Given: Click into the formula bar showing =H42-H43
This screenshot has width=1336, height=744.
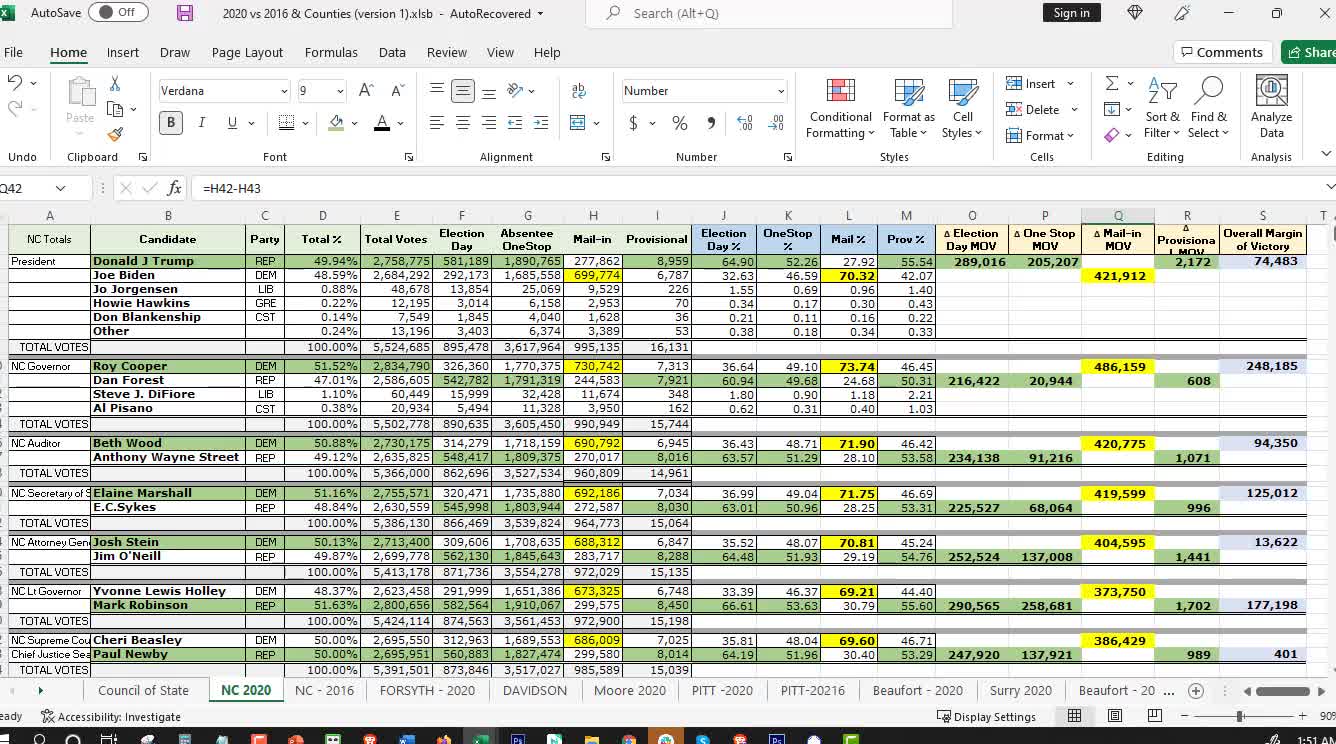Looking at the screenshot, I should tap(755, 188).
